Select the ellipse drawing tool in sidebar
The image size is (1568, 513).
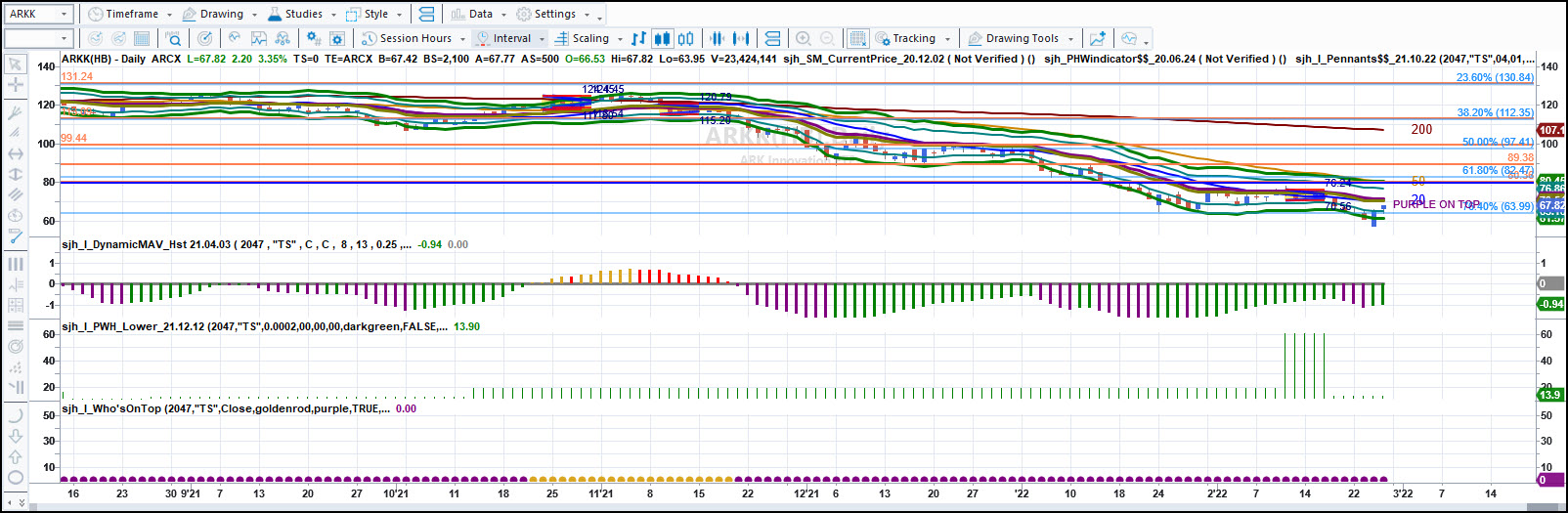tap(15, 478)
